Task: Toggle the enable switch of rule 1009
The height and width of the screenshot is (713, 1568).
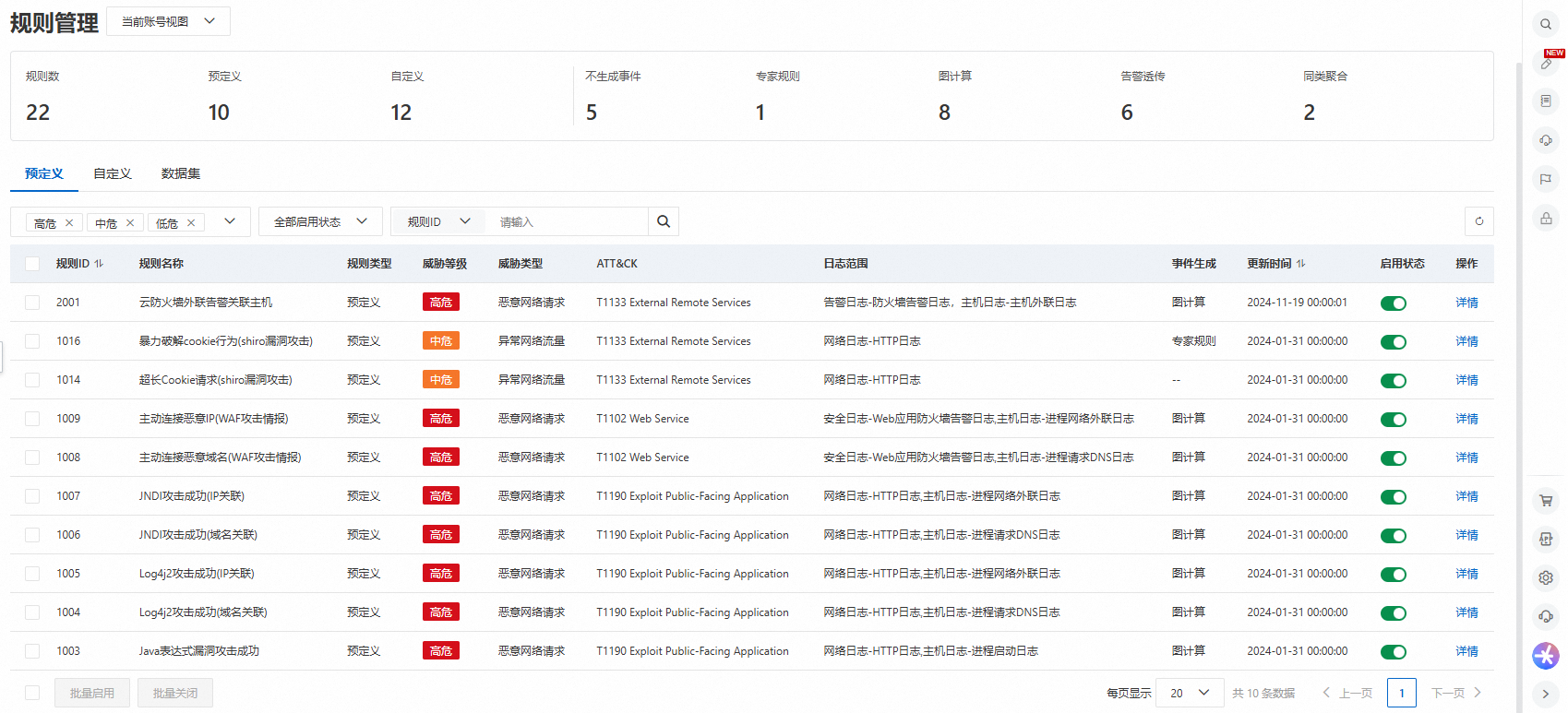Action: pyautogui.click(x=1394, y=420)
